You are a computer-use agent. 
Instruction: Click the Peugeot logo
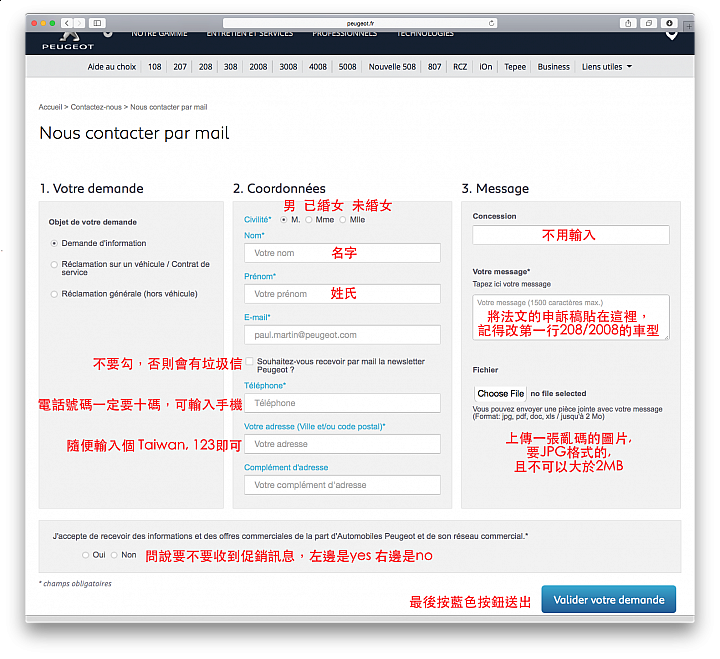pyautogui.click(x=68, y=41)
